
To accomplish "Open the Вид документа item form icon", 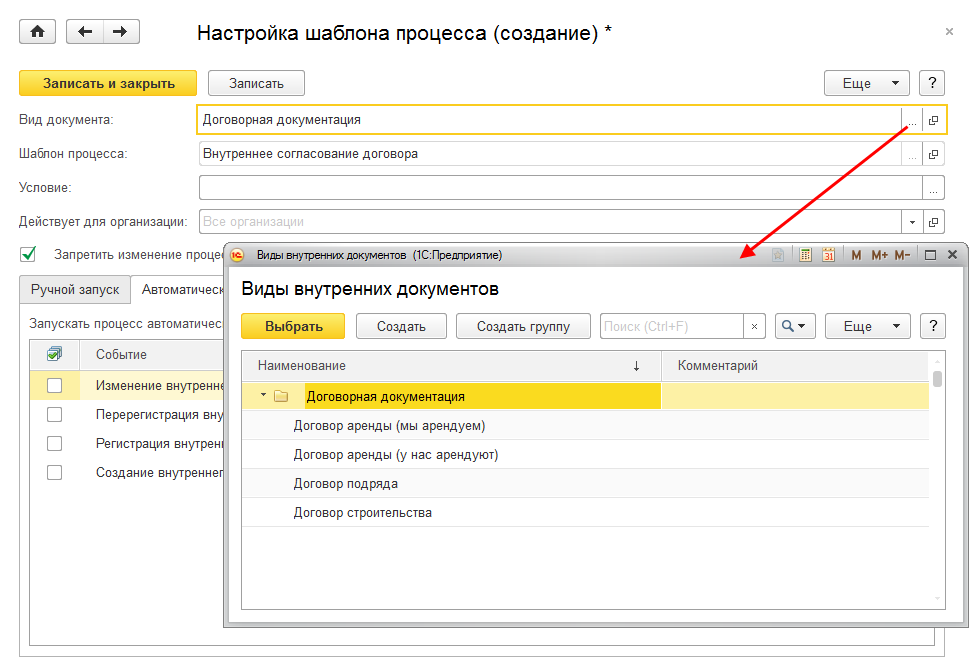I will click(933, 120).
